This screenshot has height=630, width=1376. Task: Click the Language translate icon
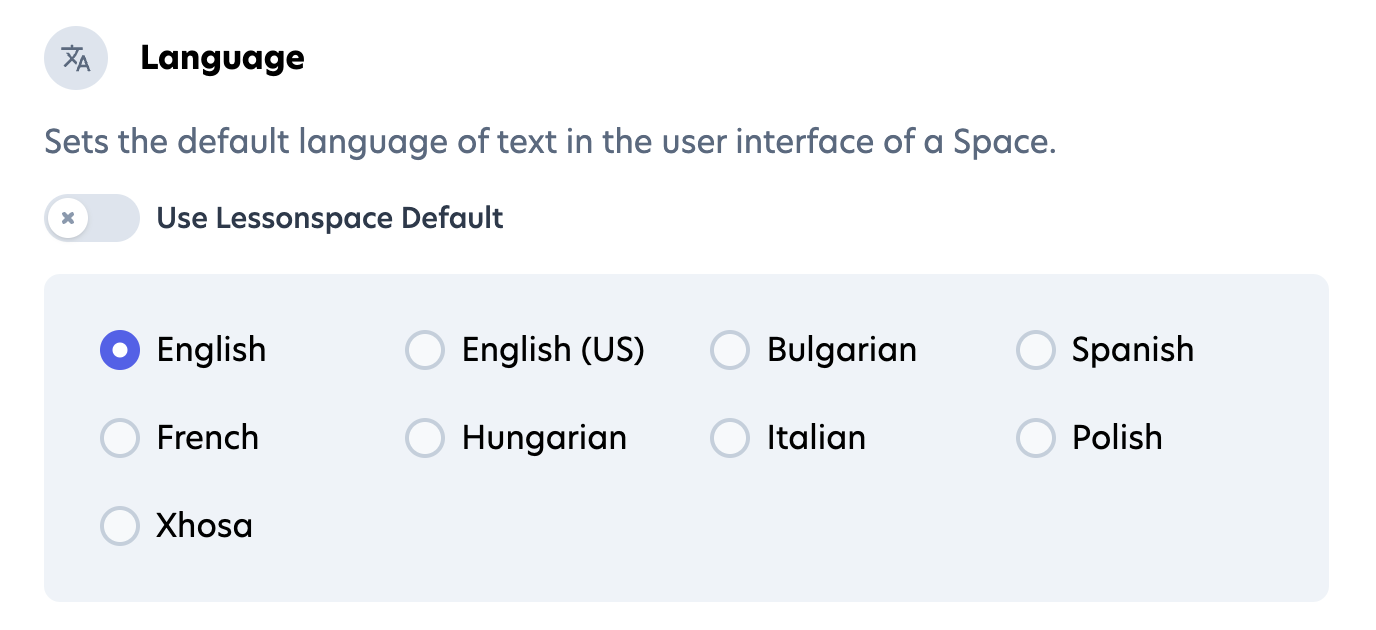point(76,58)
